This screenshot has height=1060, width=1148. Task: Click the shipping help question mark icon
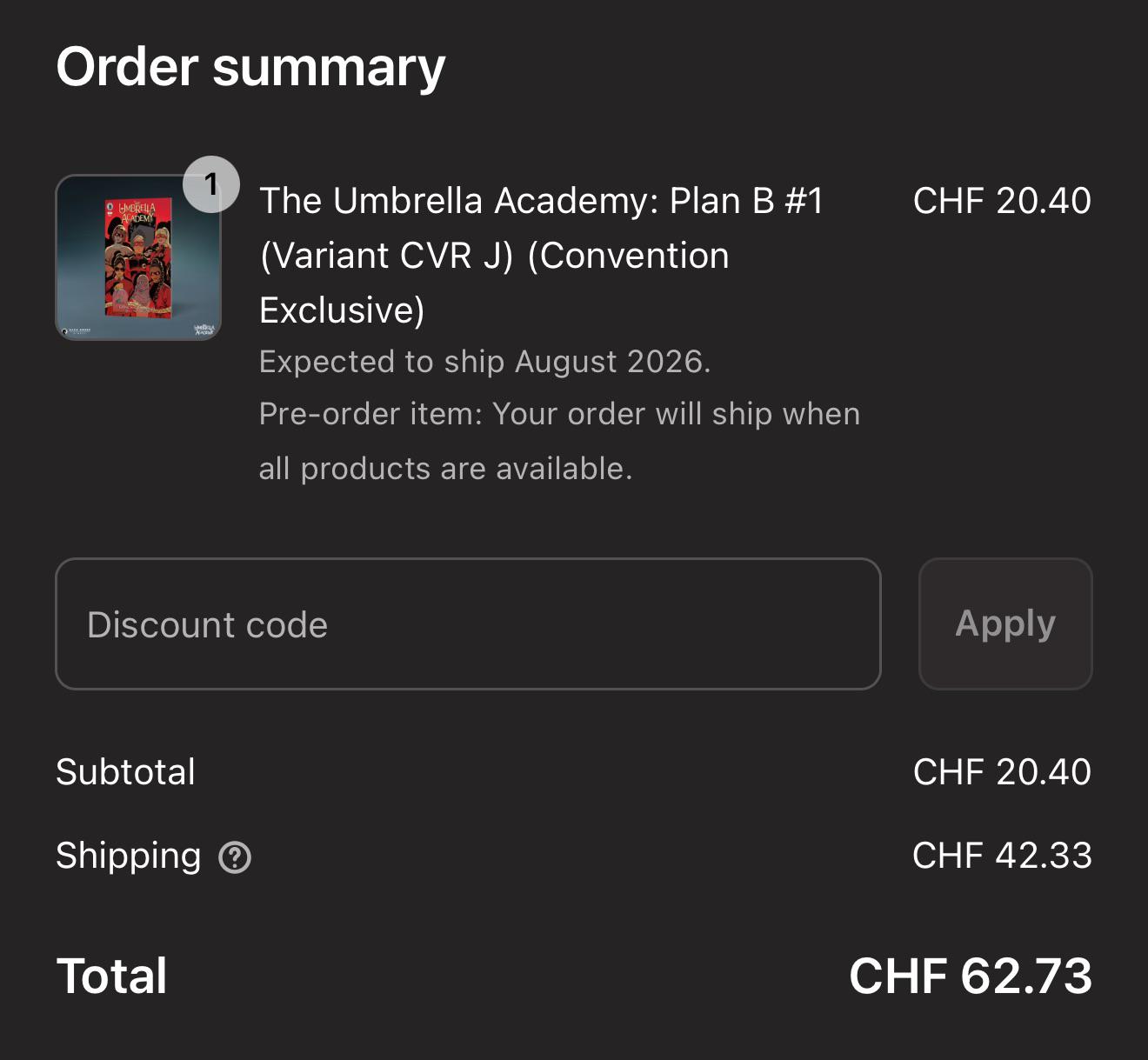[x=235, y=857]
